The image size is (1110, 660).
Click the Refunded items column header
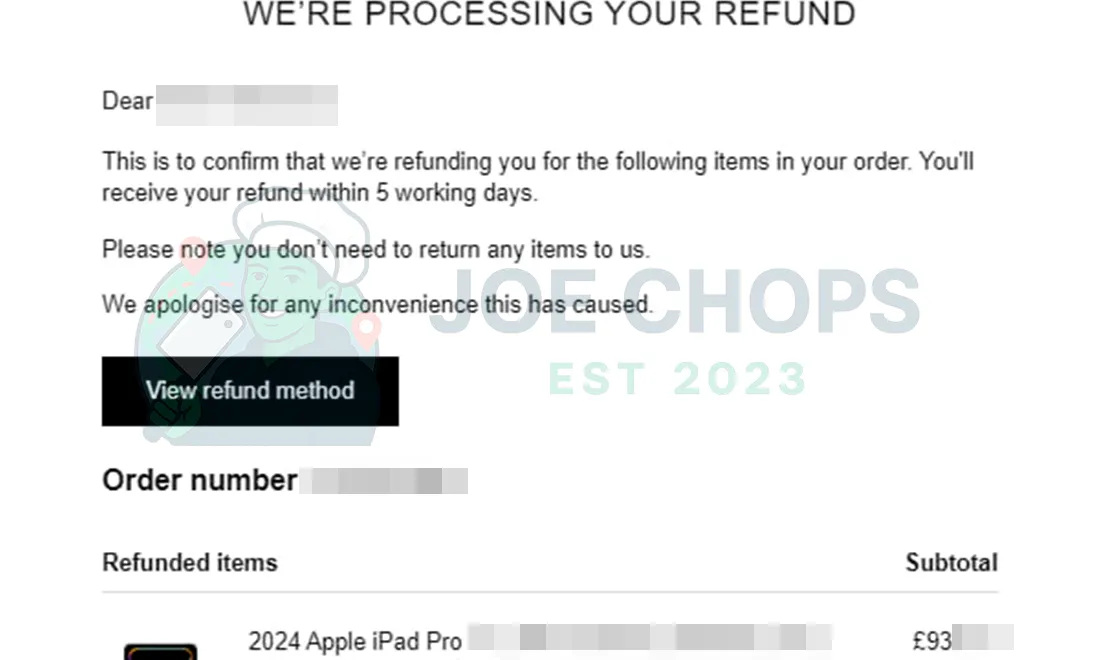189,562
